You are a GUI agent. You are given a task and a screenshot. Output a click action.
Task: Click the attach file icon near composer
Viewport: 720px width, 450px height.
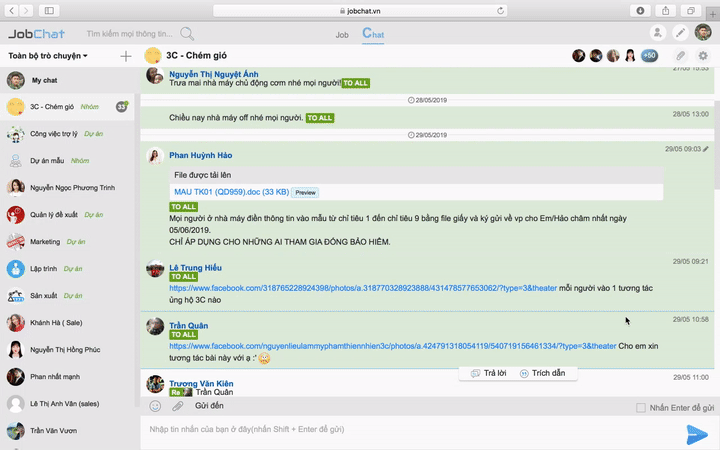(x=177, y=407)
